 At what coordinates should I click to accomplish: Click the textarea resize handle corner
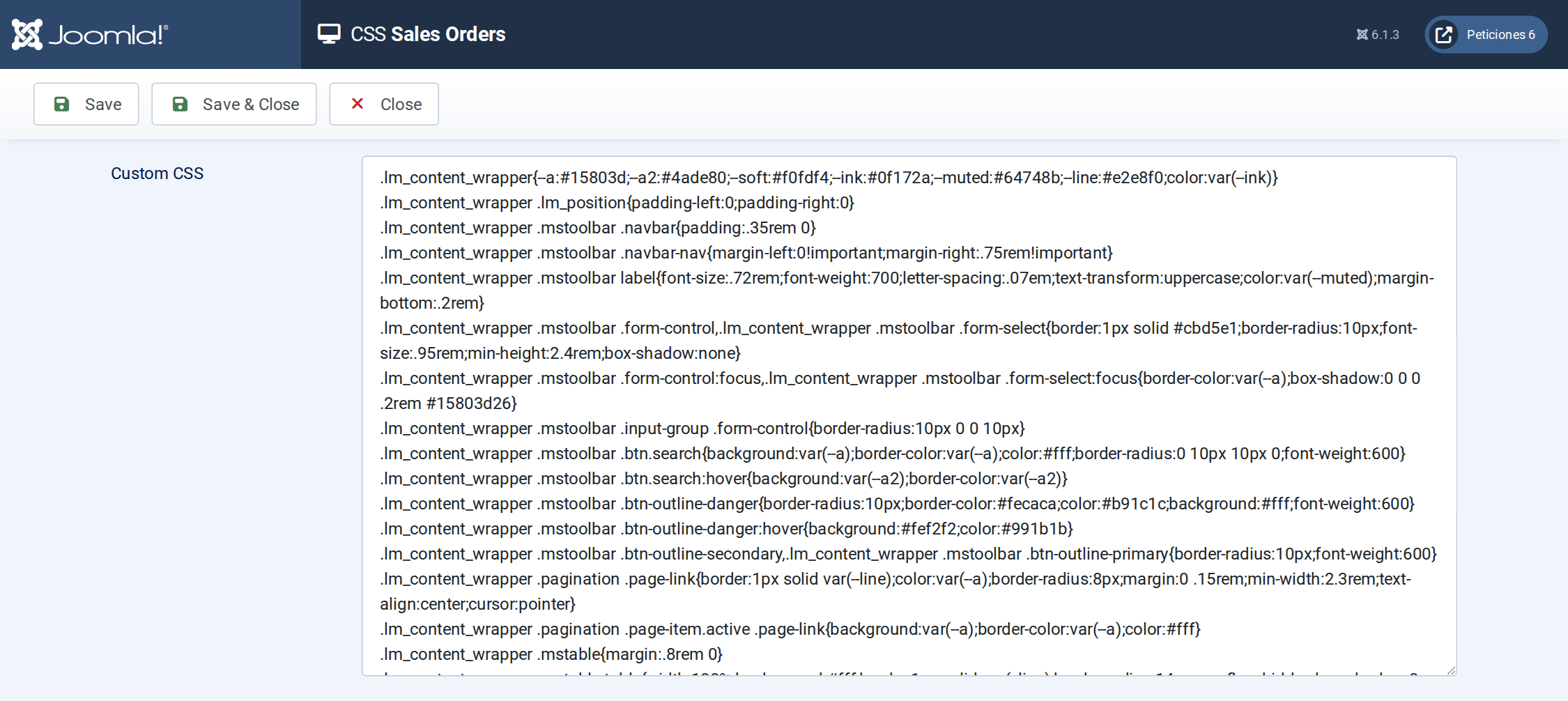[1451, 670]
